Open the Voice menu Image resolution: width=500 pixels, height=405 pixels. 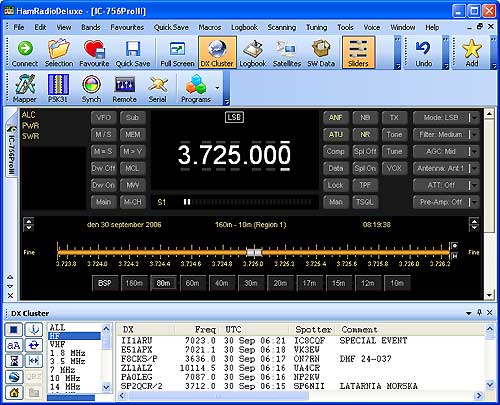click(x=372, y=27)
